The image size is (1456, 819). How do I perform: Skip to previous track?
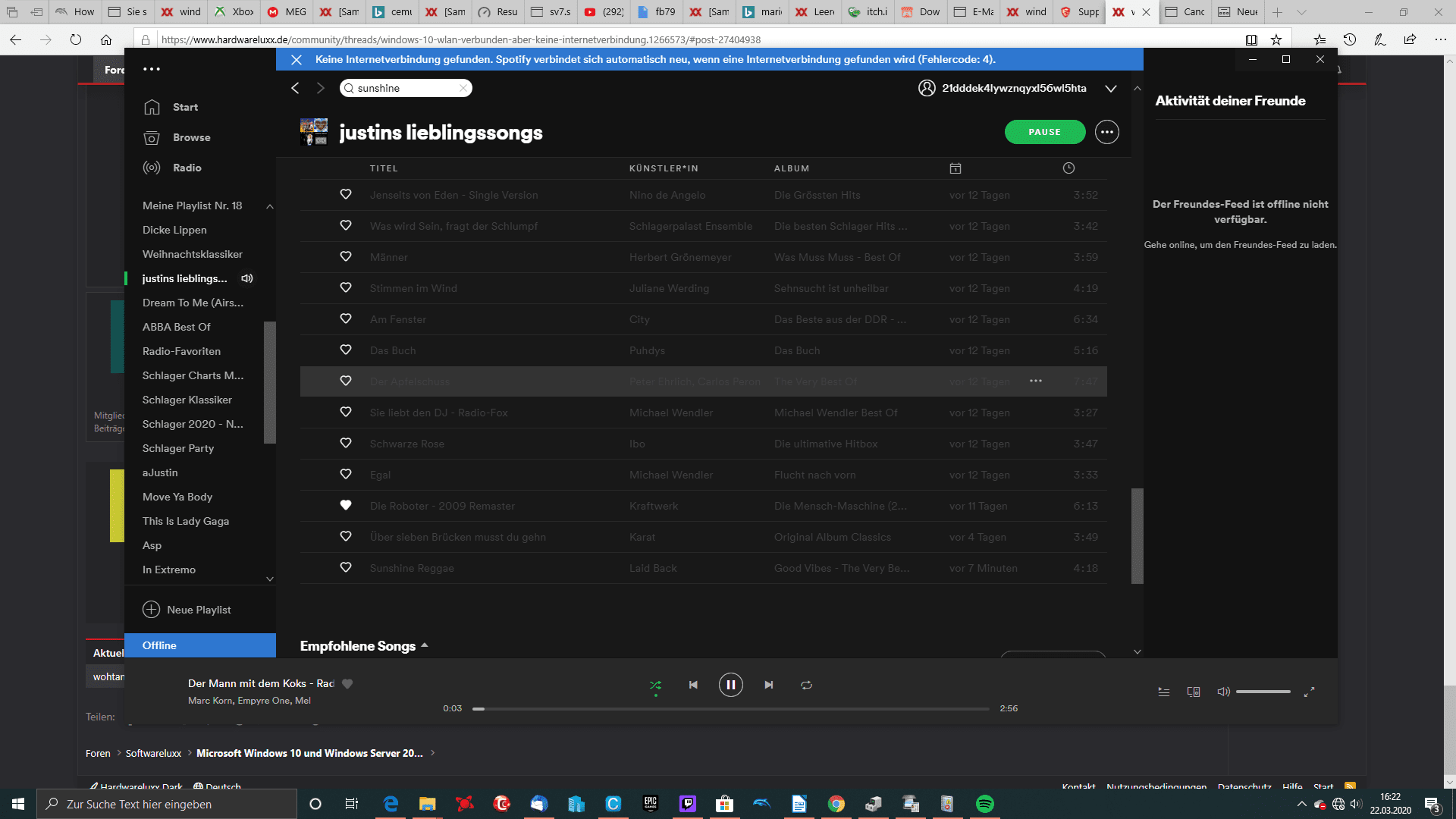(x=692, y=685)
